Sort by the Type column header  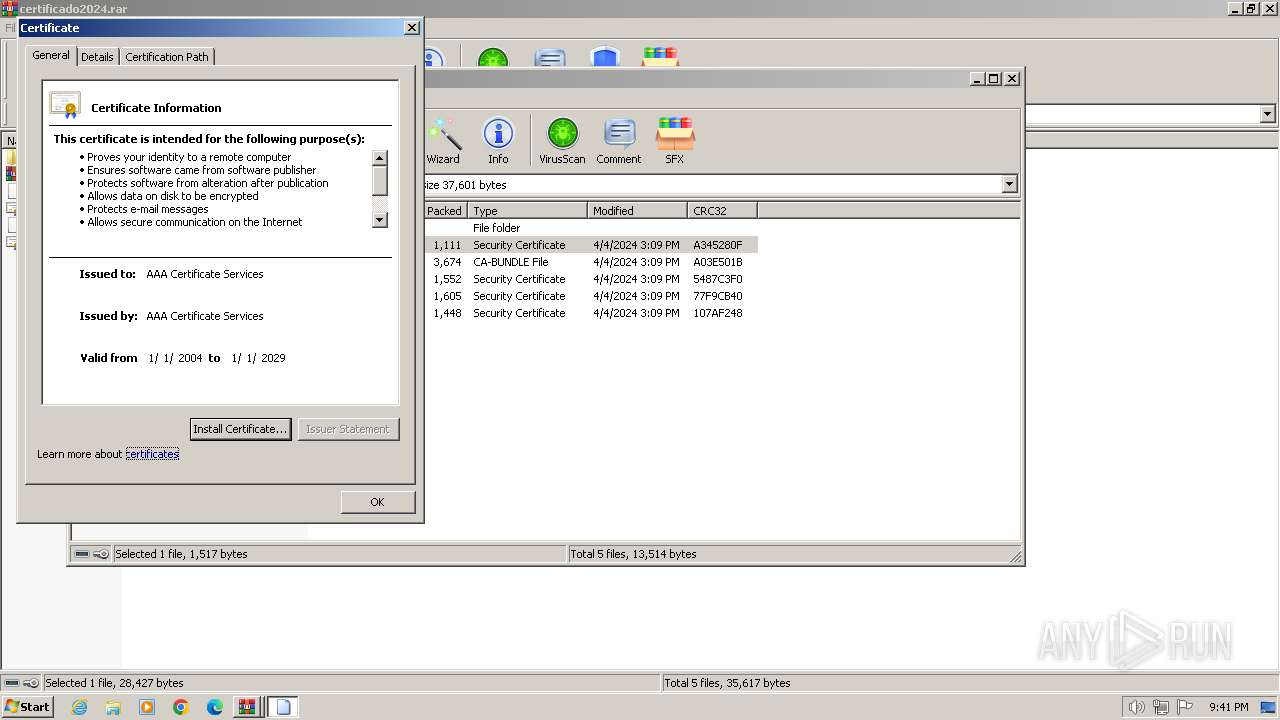(x=527, y=211)
